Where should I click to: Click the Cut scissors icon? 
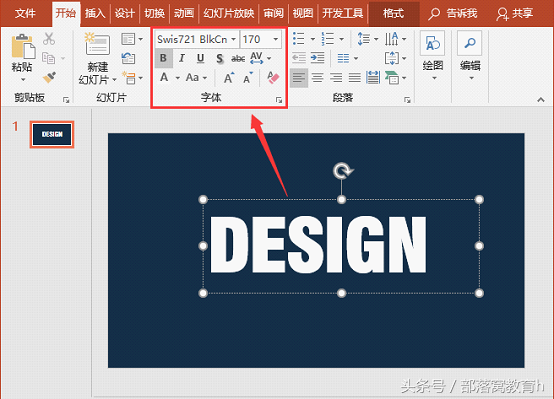(x=49, y=39)
